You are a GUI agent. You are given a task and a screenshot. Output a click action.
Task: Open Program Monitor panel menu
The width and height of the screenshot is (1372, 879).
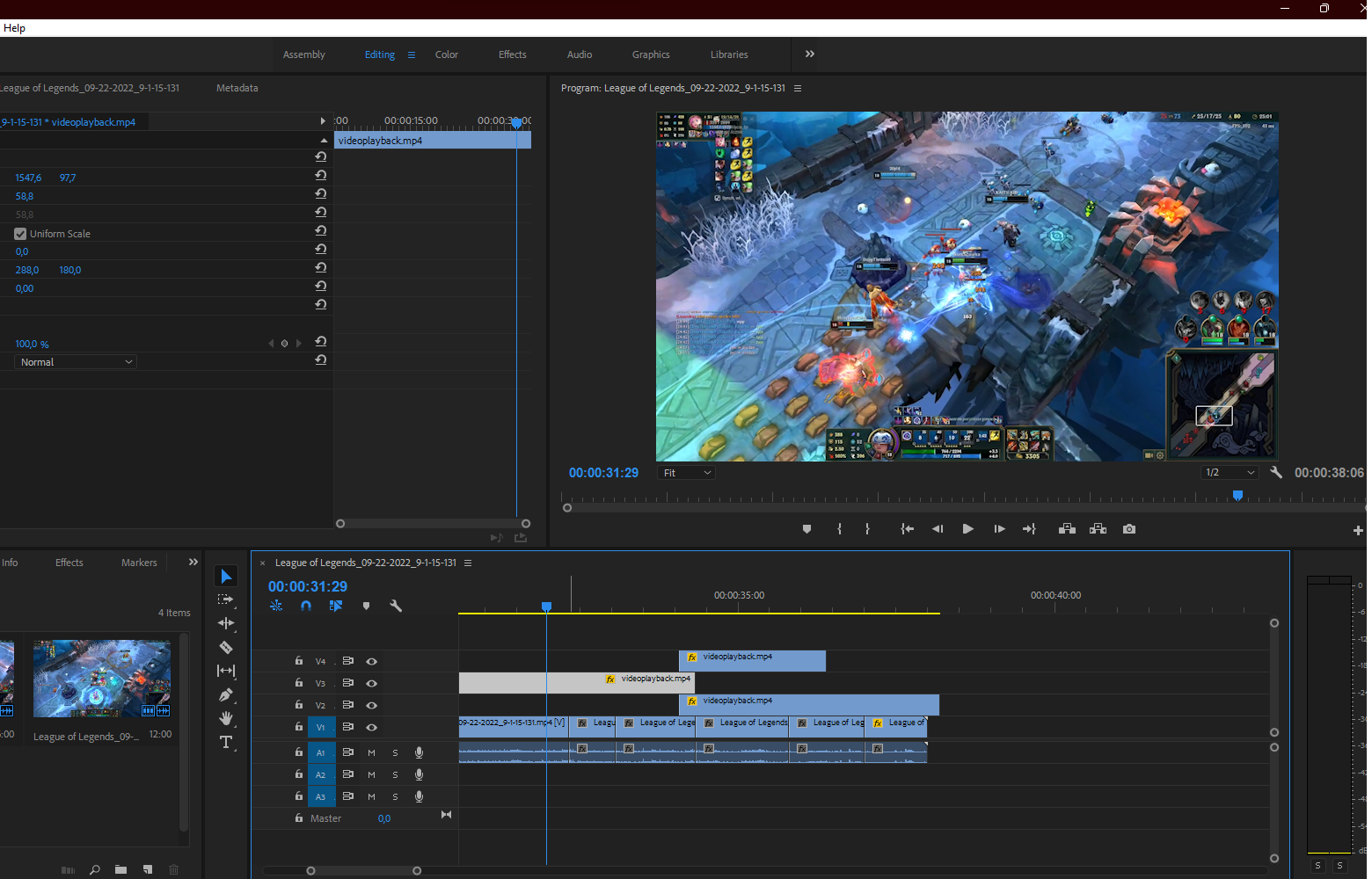[798, 88]
